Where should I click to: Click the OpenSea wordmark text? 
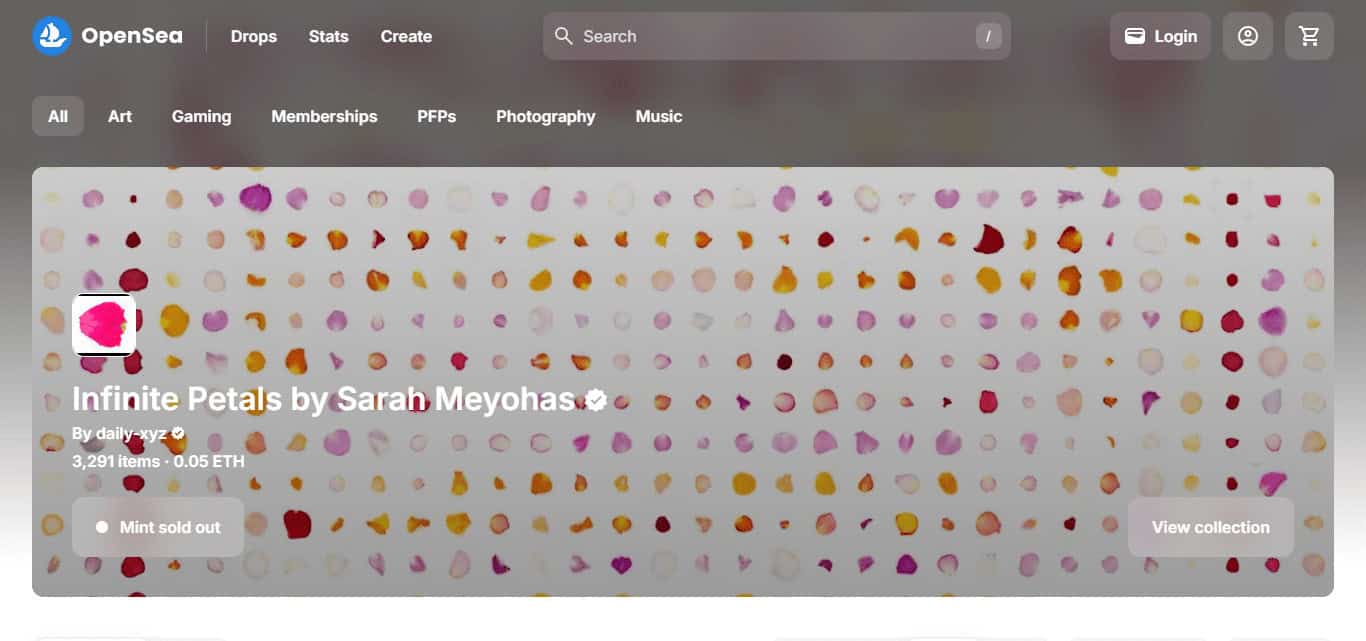point(132,36)
